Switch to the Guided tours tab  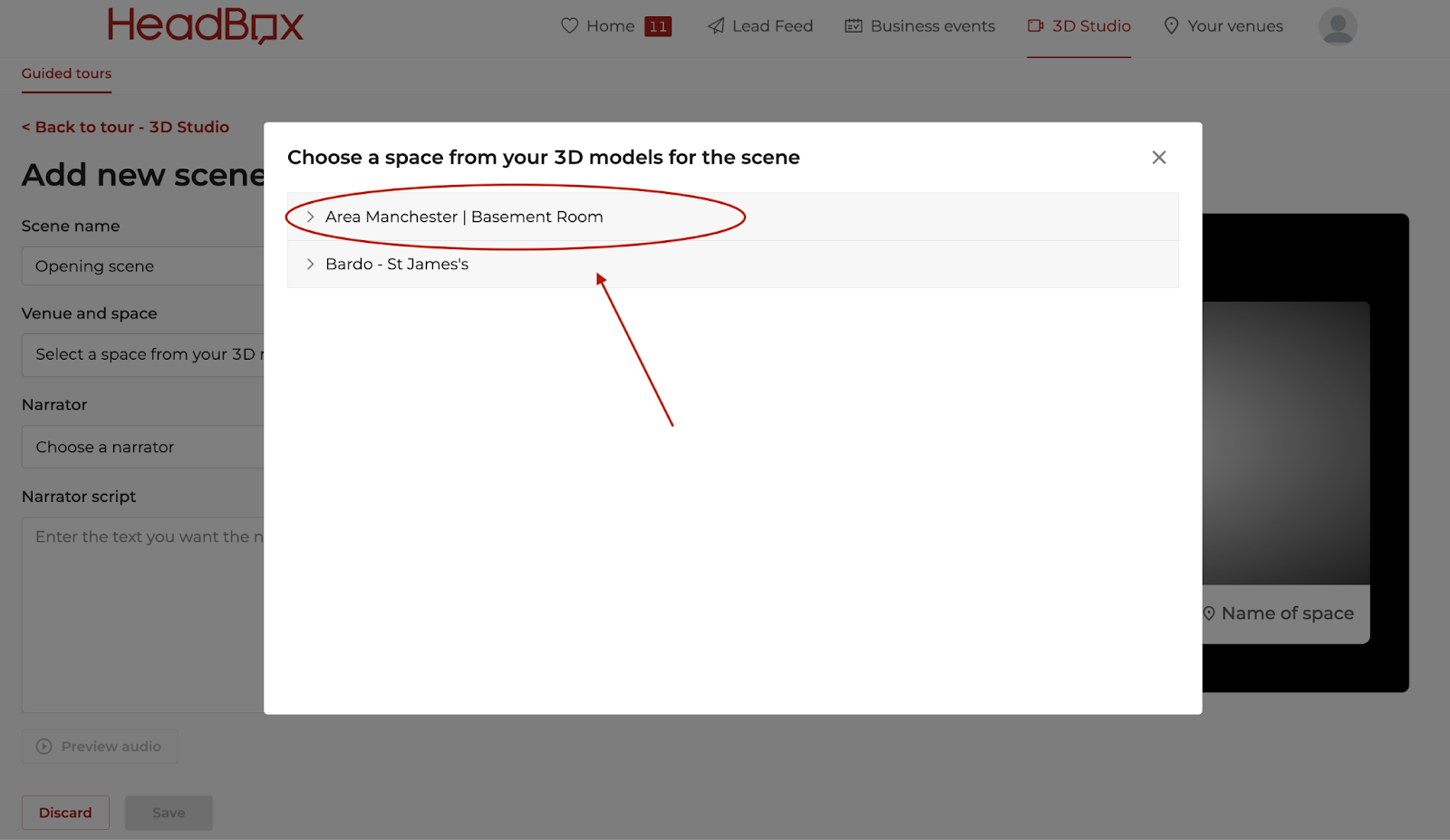(x=66, y=73)
